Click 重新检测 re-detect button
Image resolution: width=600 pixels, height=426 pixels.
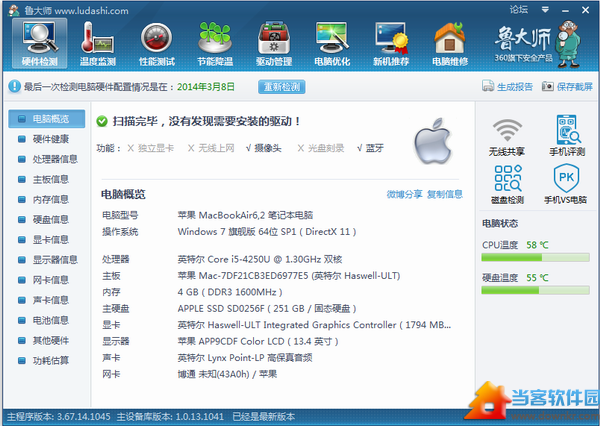point(282,87)
